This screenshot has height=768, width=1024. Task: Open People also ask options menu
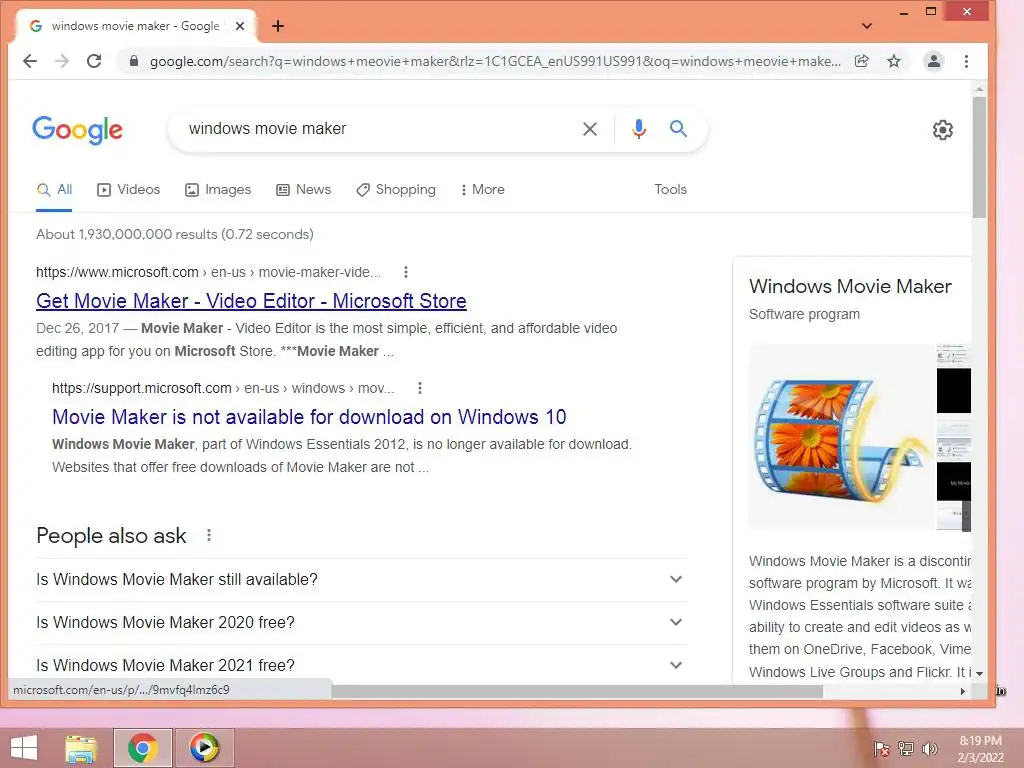tap(209, 536)
